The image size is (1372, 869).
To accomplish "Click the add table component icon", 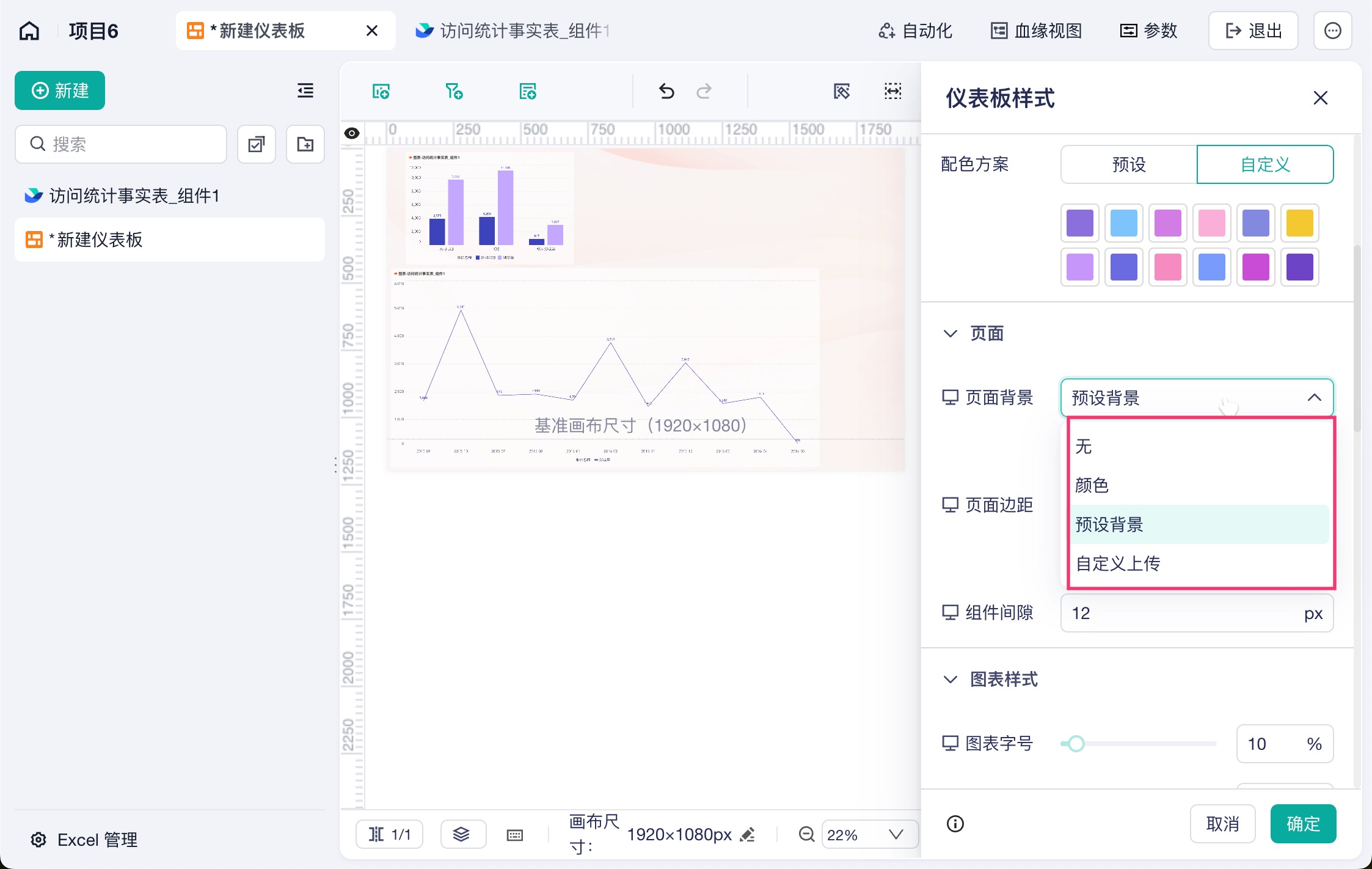I will [x=527, y=92].
